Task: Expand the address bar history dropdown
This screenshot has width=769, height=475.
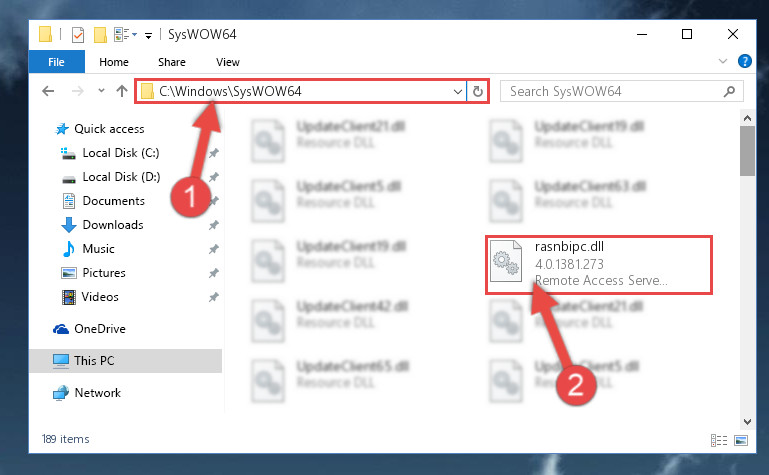Action: 458,92
